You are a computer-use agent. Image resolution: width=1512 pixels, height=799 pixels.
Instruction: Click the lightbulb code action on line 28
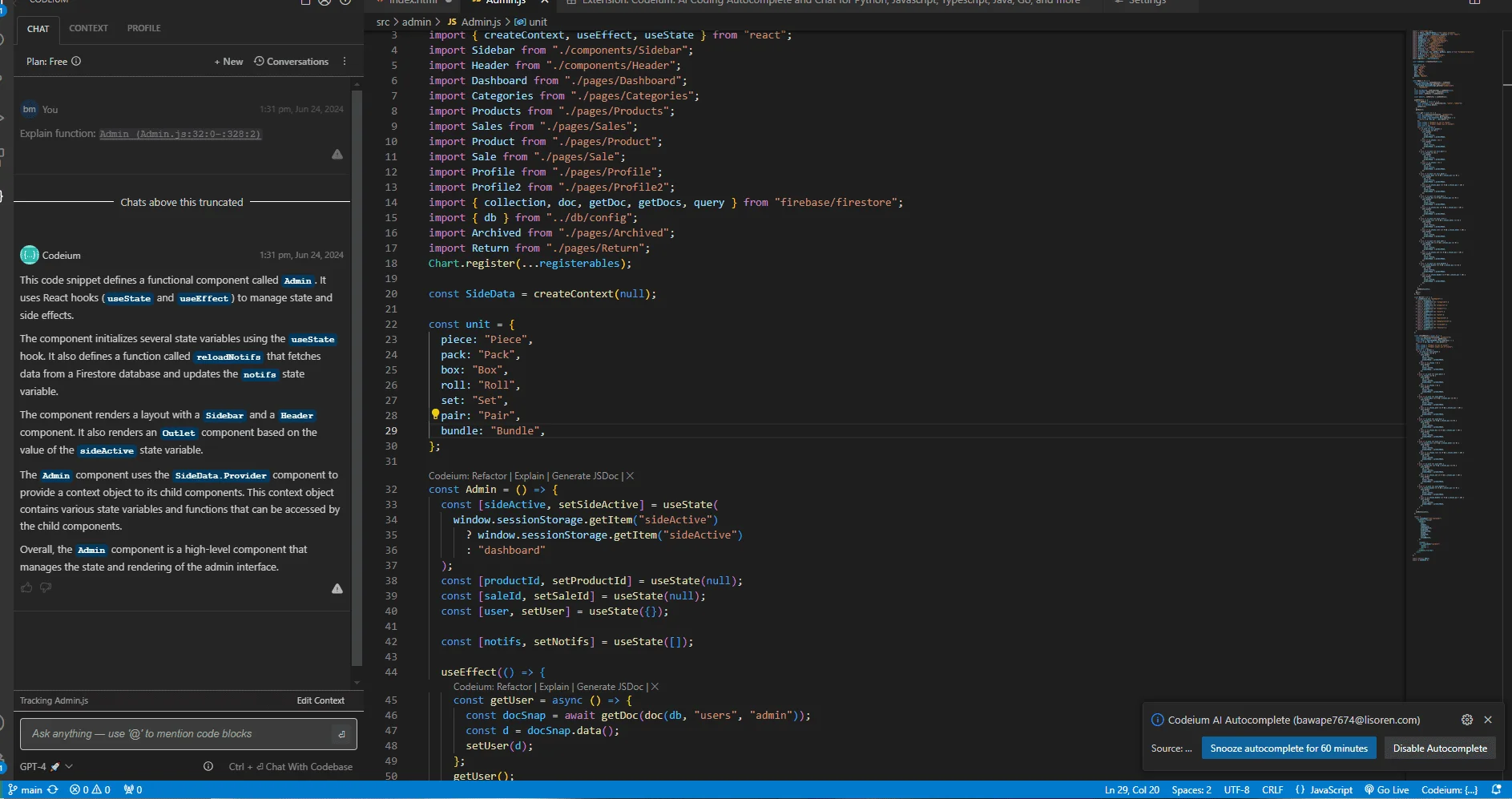[x=435, y=414]
